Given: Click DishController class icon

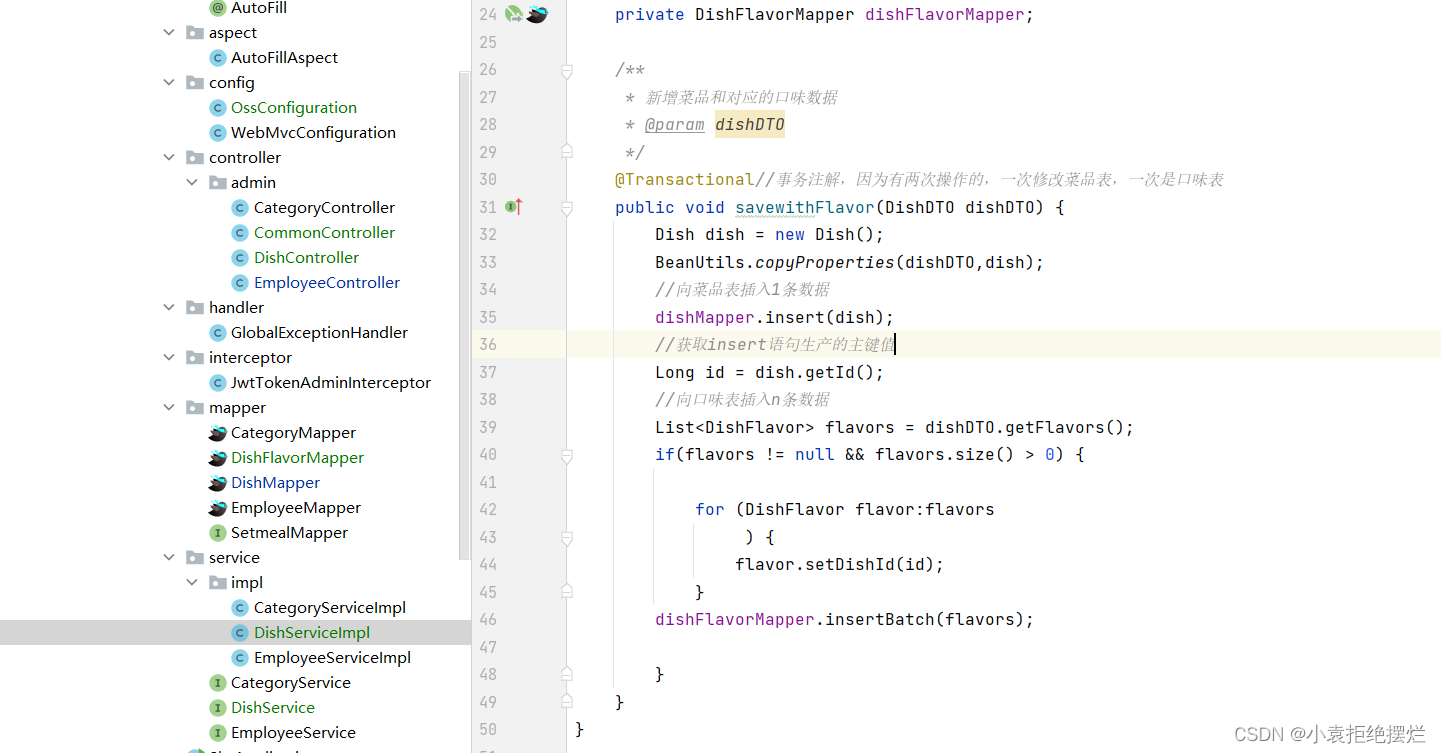Looking at the screenshot, I should [240, 258].
